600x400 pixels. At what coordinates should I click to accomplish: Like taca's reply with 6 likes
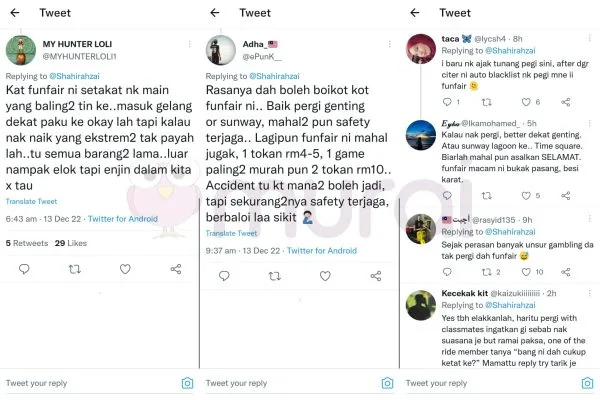coord(526,102)
